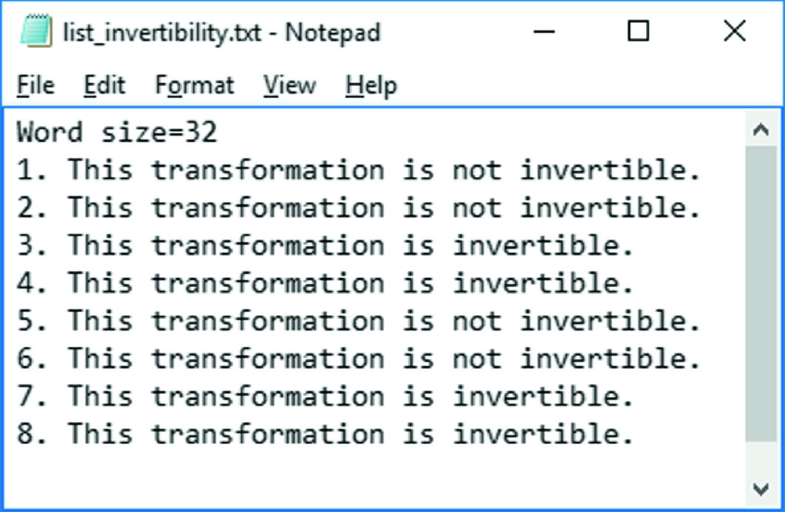The width and height of the screenshot is (785, 512).
Task: Click the scrollbar track below the thumb
Action: coord(760,457)
